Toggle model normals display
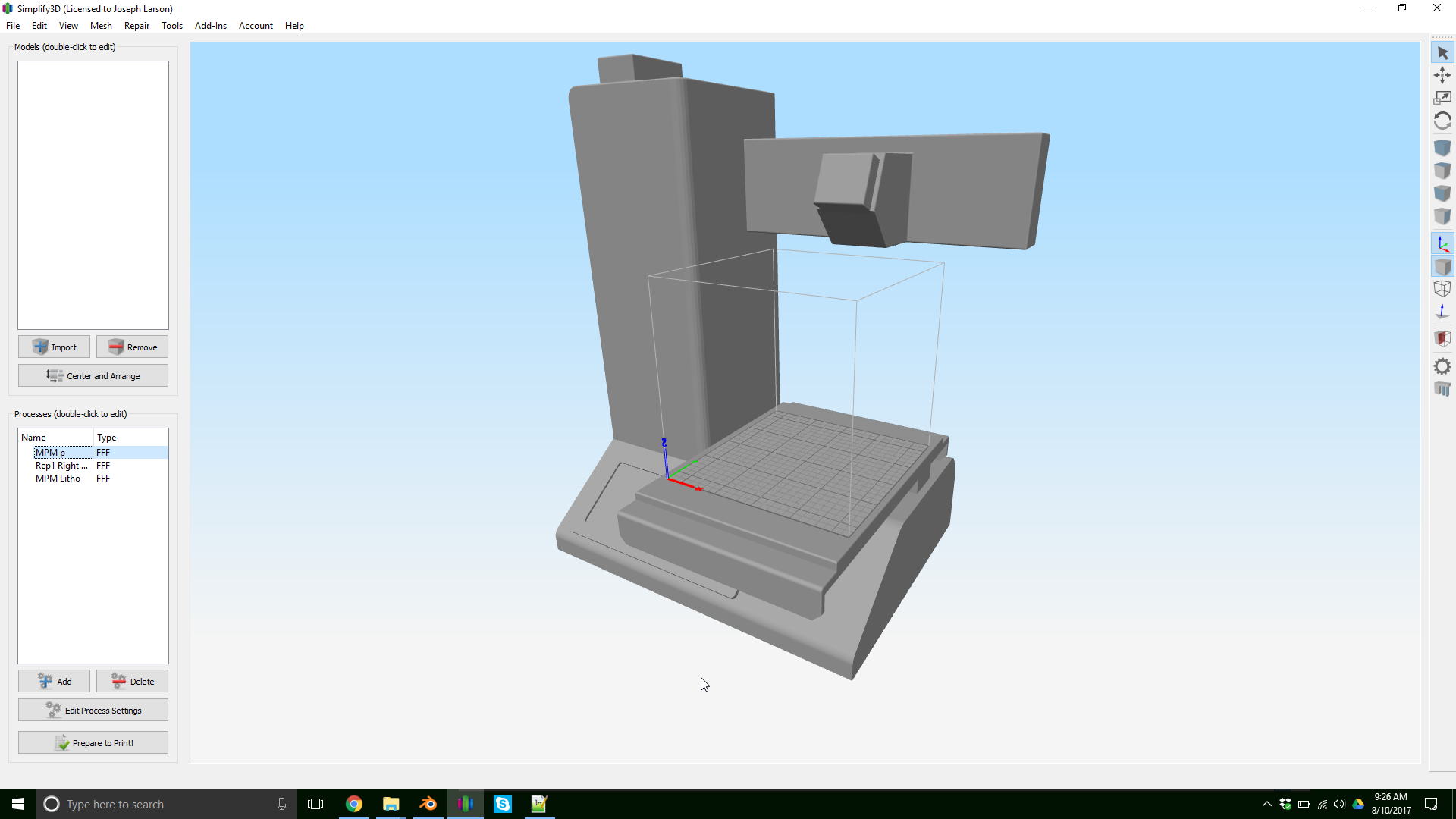This screenshot has height=819, width=1456. [x=1442, y=312]
